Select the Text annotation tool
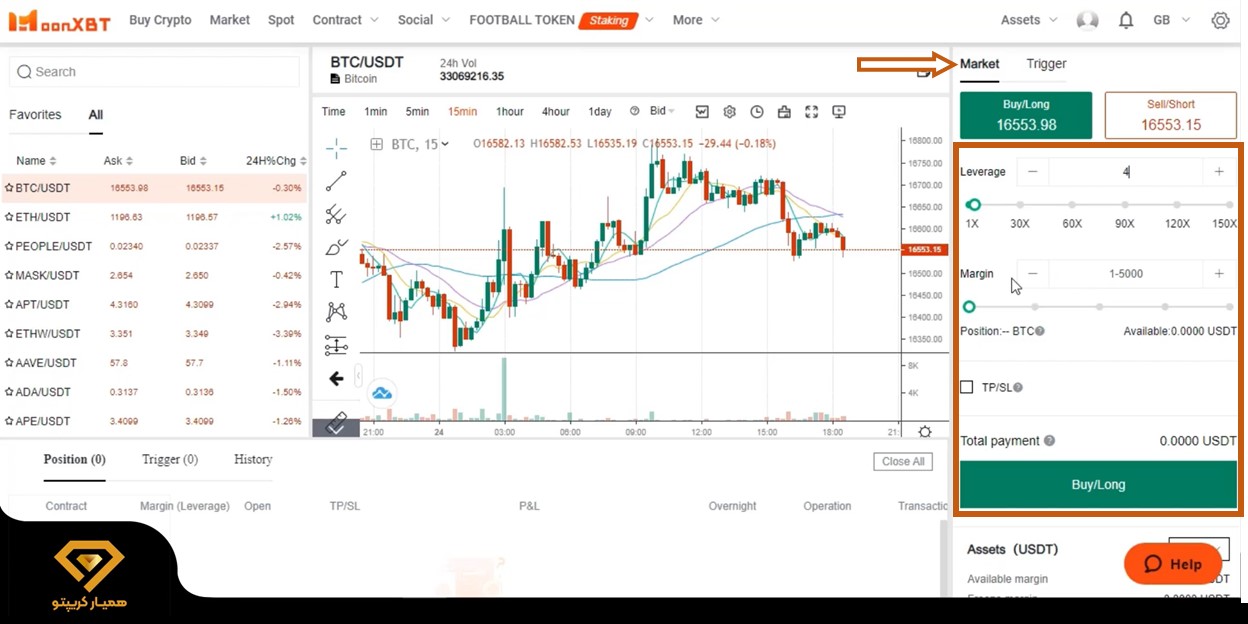Screen dimensions: 1248x624 pos(336,279)
